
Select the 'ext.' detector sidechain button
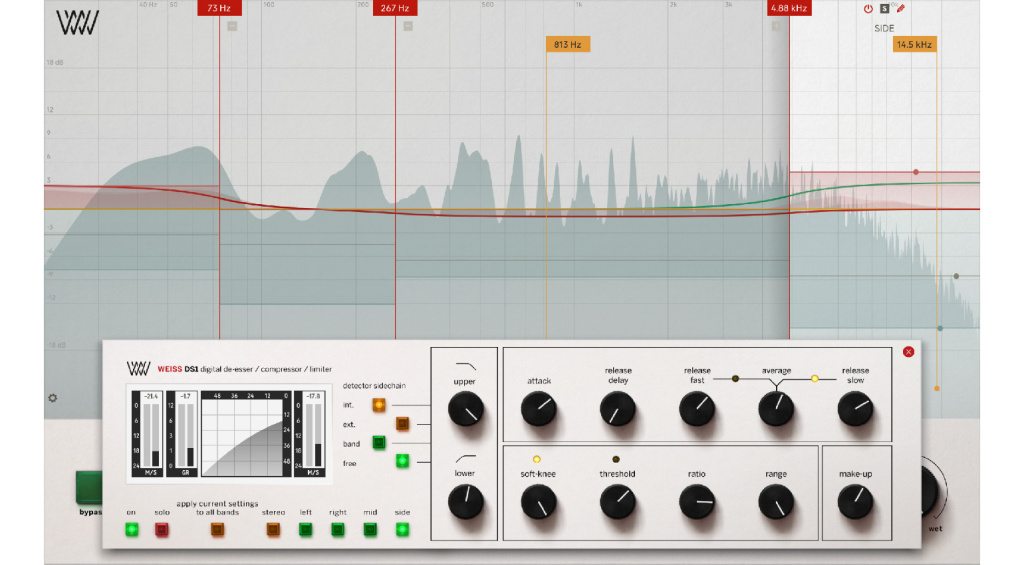(402, 424)
